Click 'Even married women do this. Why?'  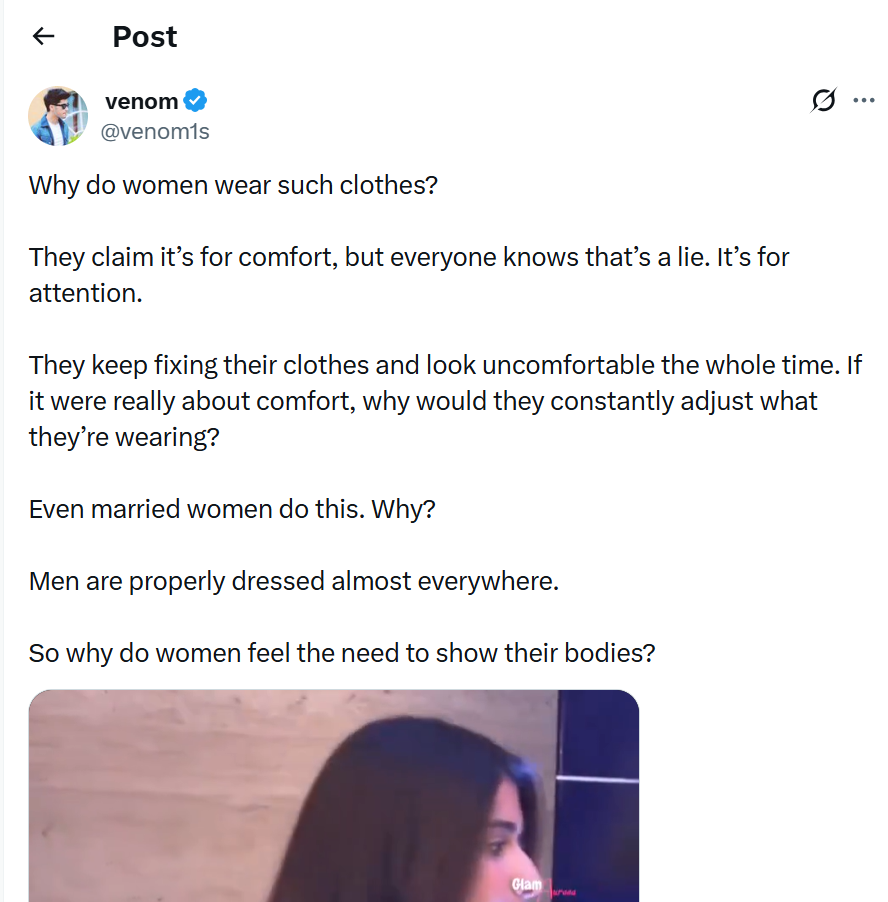(232, 509)
